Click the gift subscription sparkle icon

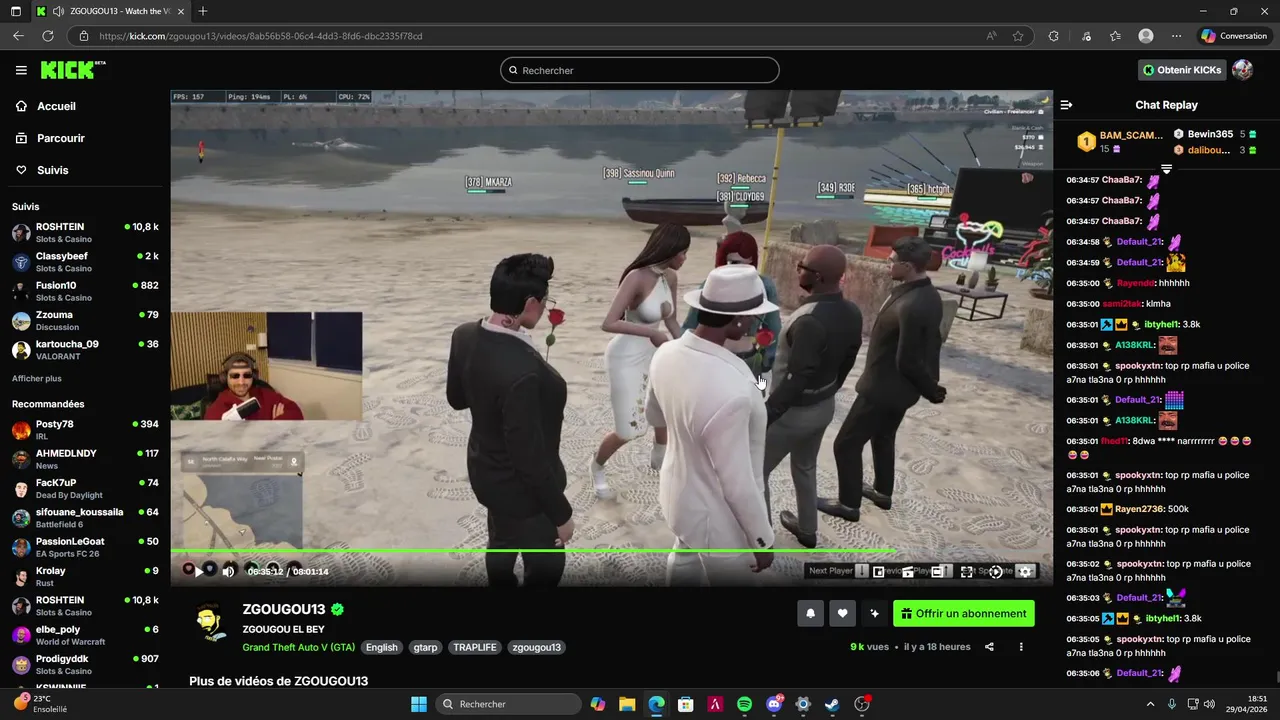click(875, 614)
